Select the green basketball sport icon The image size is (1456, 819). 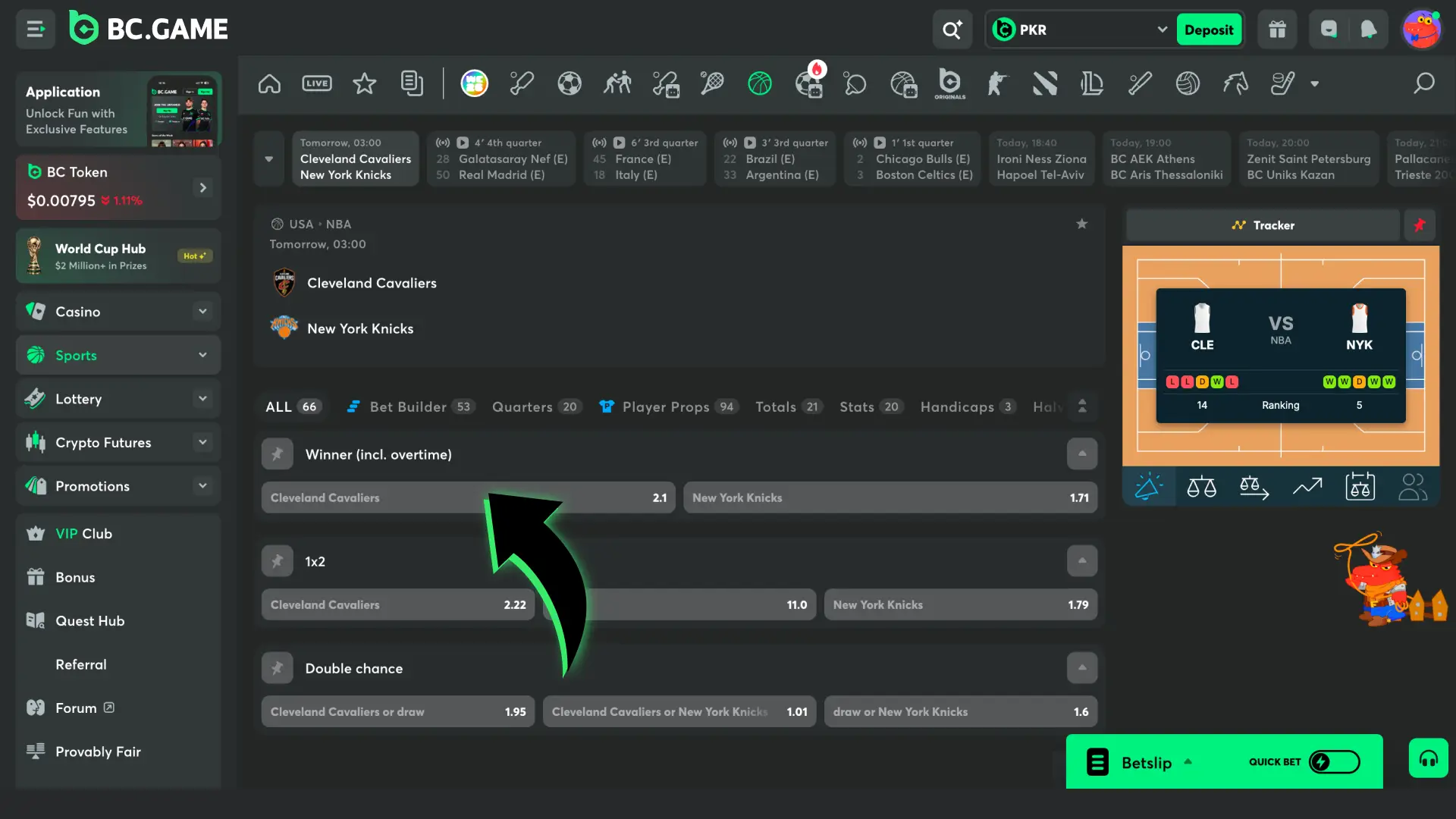(x=760, y=83)
